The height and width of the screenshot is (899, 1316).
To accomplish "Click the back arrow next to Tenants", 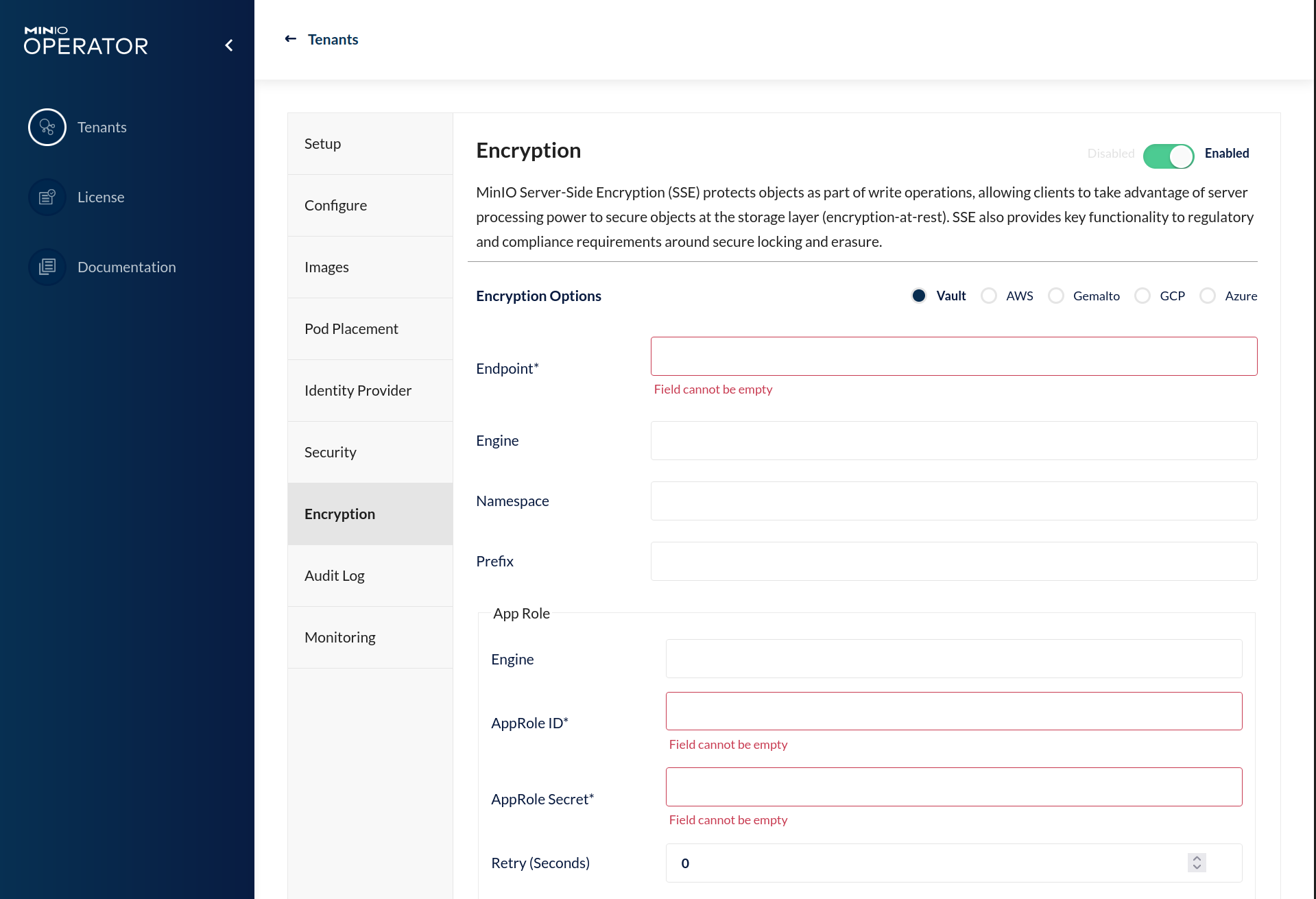I will tap(291, 39).
